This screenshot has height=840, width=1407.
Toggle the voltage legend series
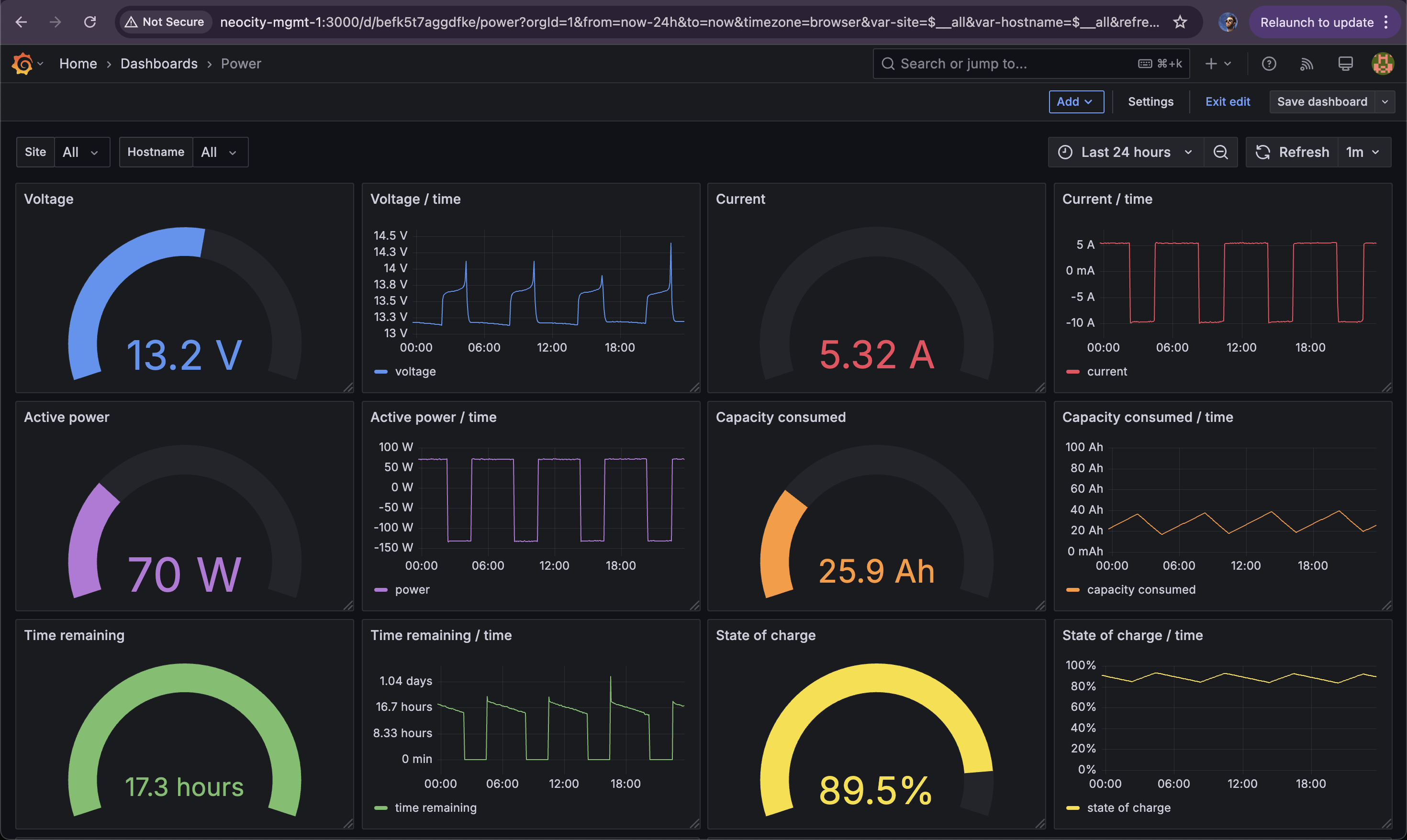click(405, 371)
